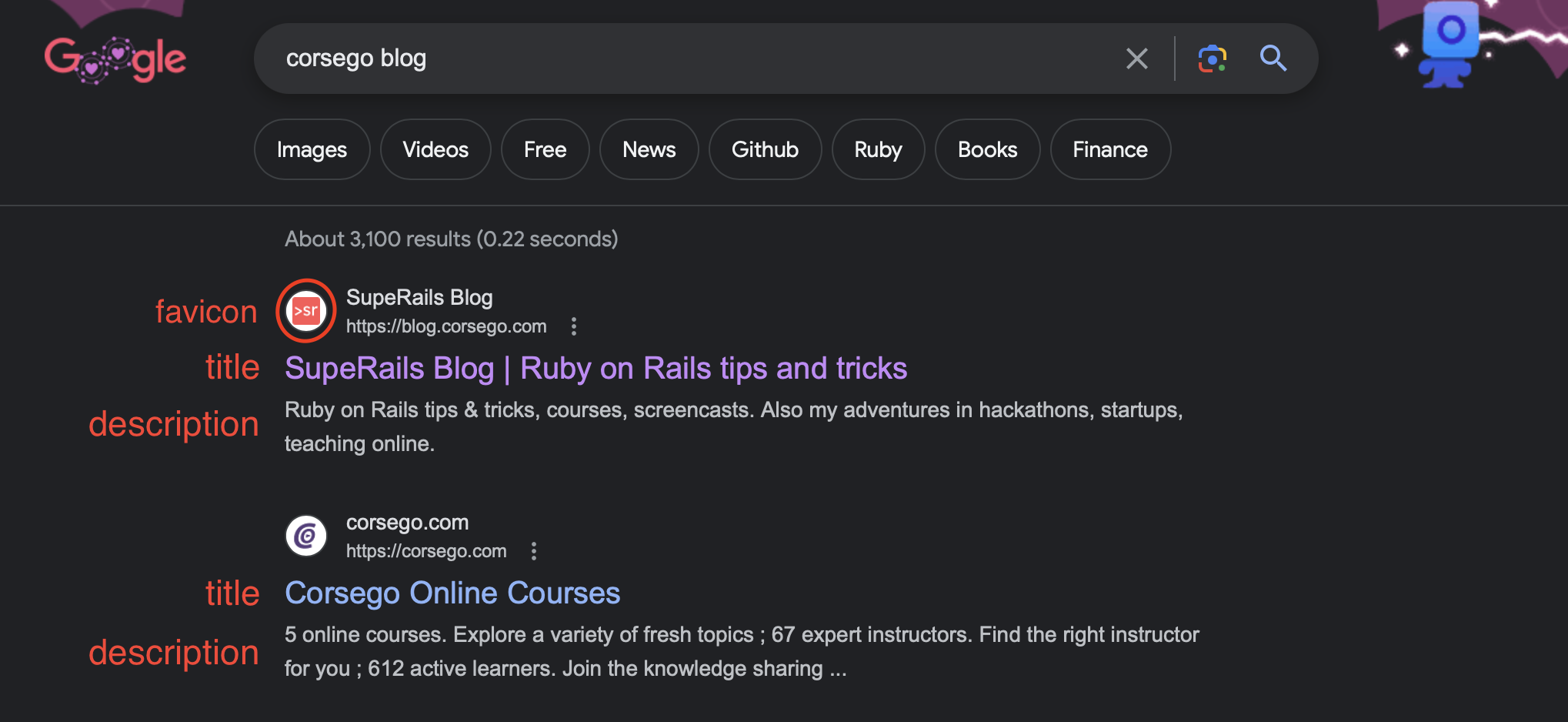Select the Github filter chip

[x=765, y=149]
